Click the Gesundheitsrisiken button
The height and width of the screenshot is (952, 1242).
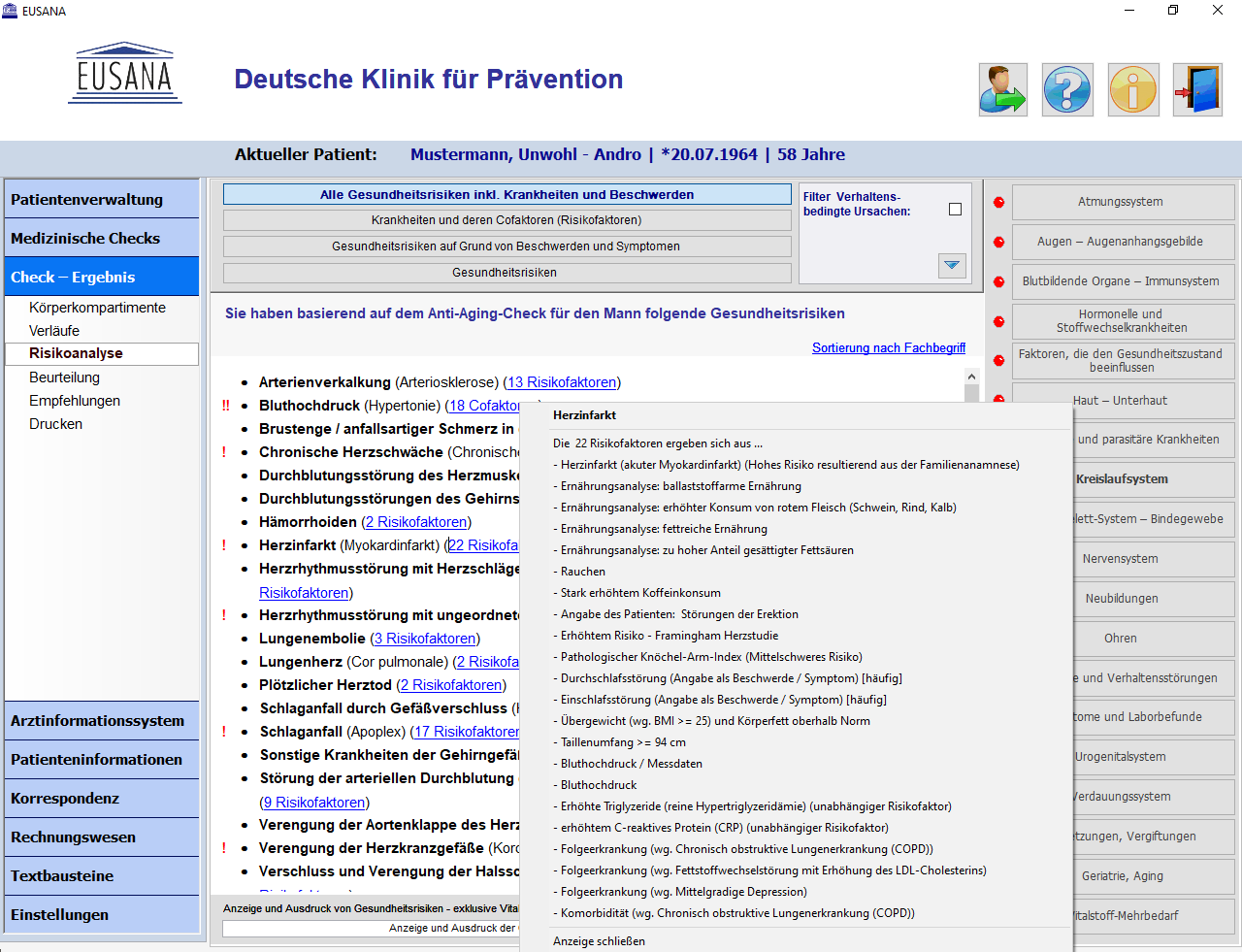(507, 273)
